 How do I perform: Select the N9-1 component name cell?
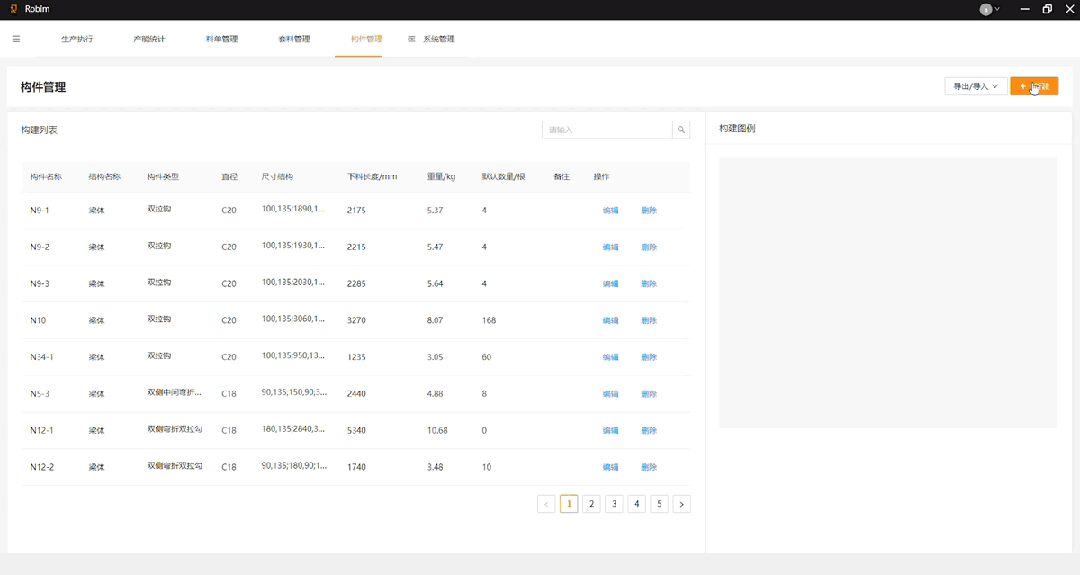(x=40, y=210)
